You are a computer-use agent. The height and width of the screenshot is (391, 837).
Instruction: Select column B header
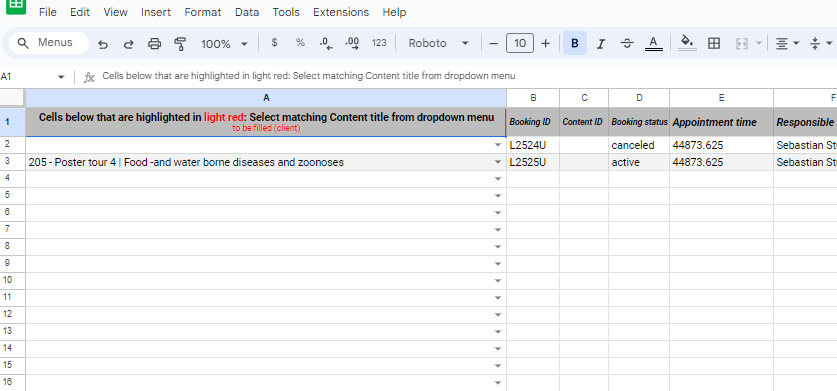coord(533,98)
